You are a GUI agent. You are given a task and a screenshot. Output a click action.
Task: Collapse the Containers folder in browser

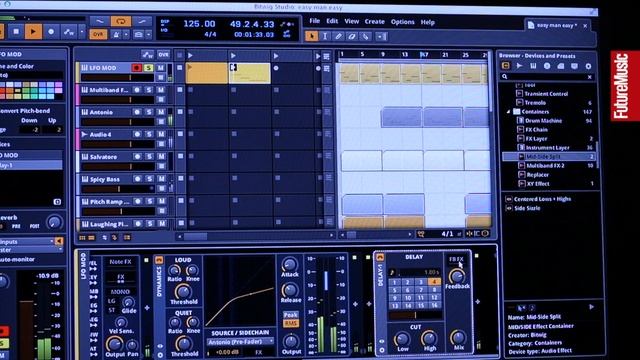click(x=509, y=111)
